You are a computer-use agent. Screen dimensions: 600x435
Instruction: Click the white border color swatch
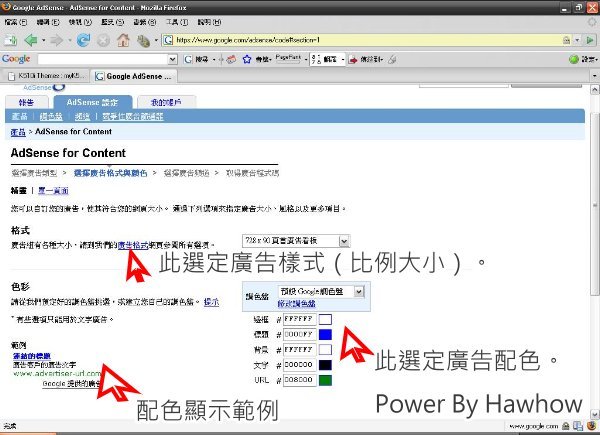pos(325,319)
